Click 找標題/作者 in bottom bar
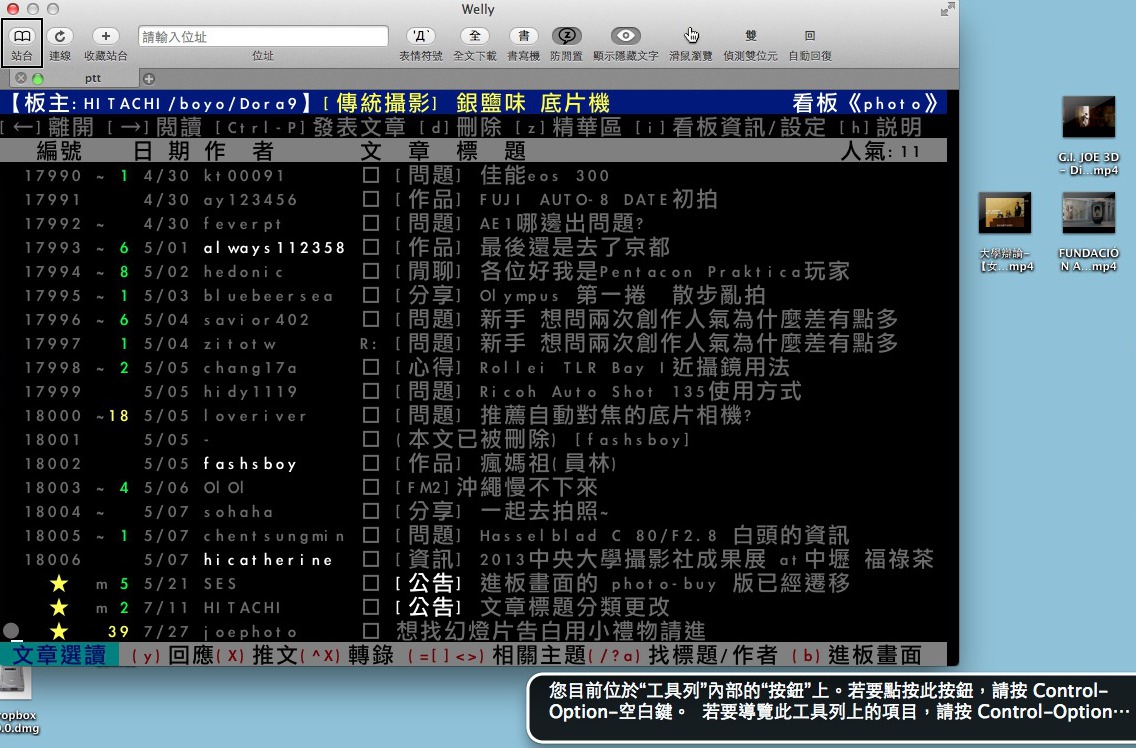Viewport: 1136px width, 748px height. tap(713, 654)
